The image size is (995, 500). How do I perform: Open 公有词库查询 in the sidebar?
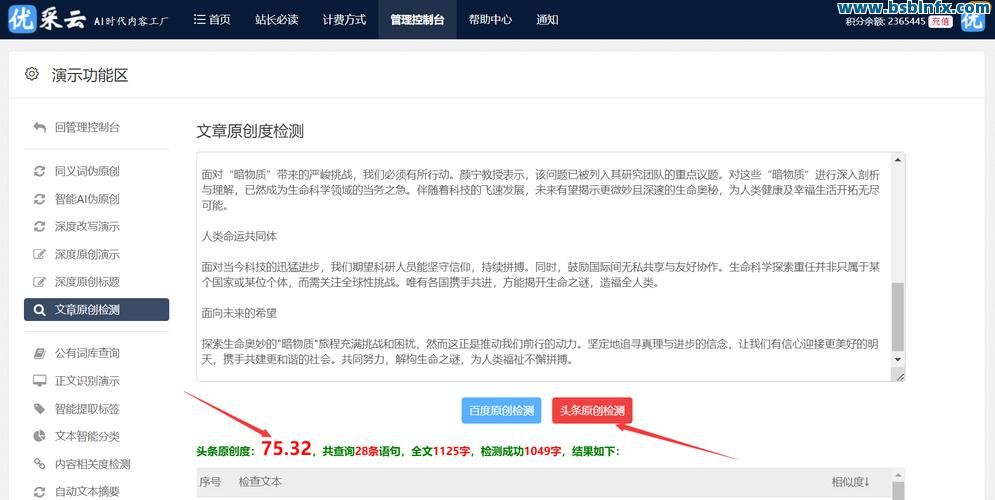(x=87, y=353)
